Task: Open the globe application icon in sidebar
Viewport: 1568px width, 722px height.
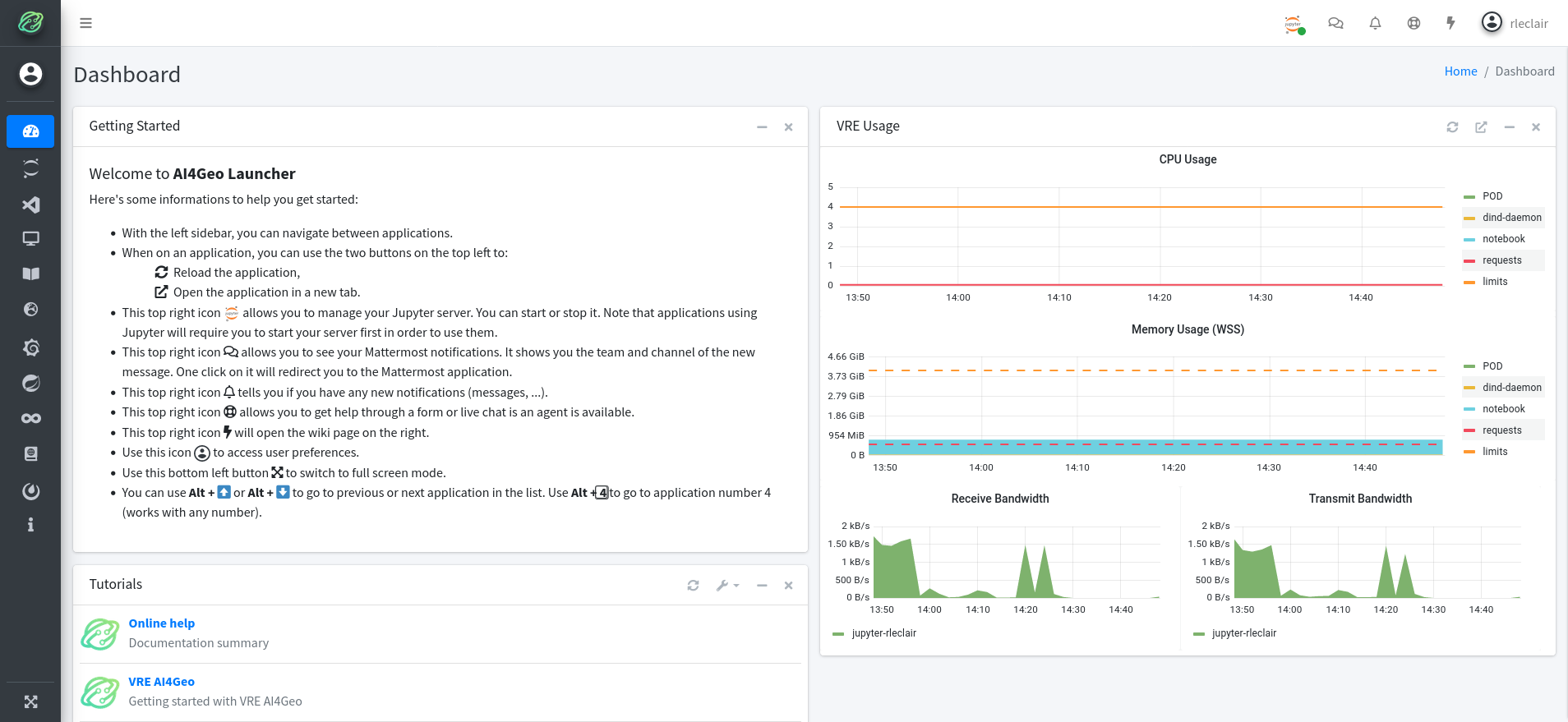Action: click(30, 310)
